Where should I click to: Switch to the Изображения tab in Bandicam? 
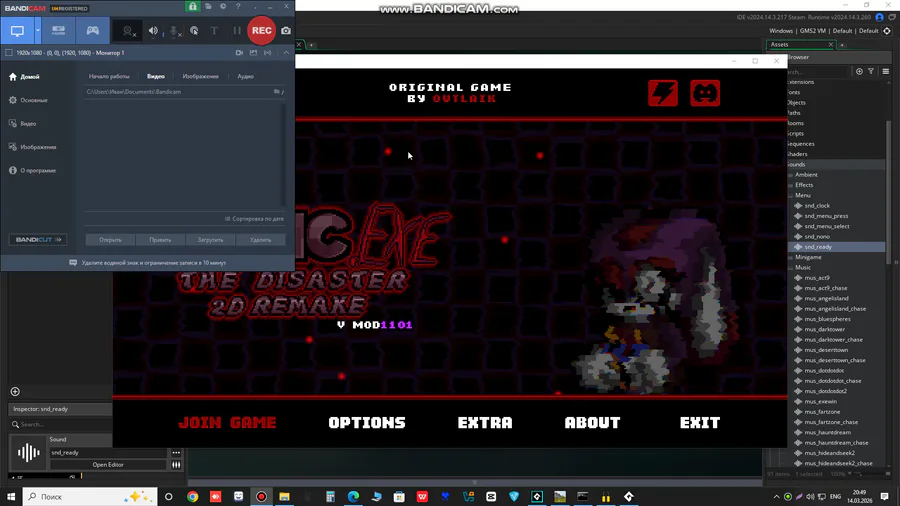[200, 76]
